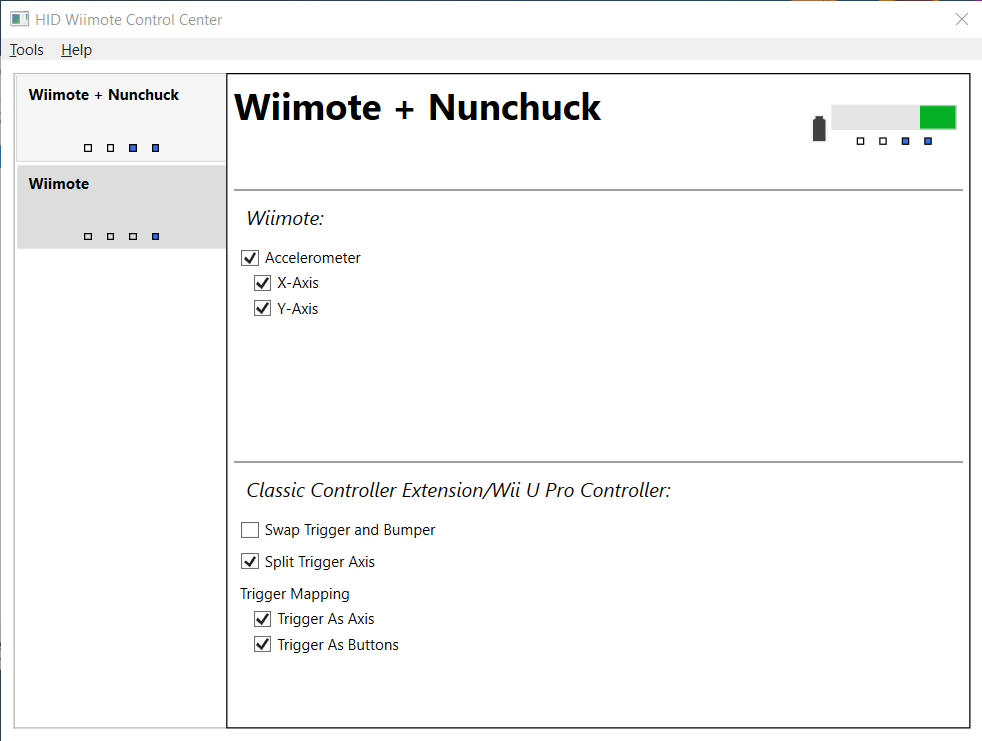Uncheck the X-Axis option

coord(262,282)
